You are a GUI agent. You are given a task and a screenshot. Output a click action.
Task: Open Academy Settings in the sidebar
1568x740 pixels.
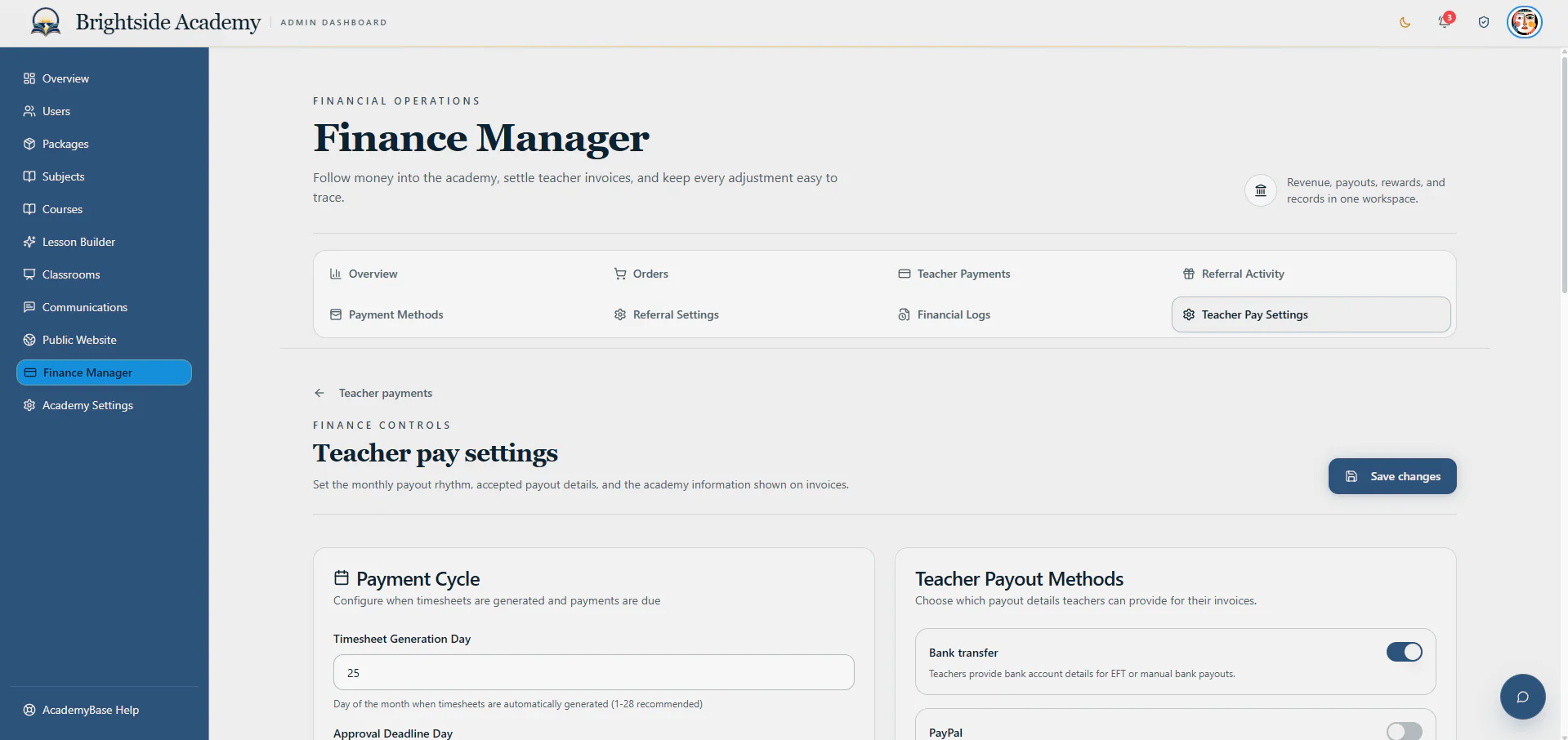click(x=104, y=405)
